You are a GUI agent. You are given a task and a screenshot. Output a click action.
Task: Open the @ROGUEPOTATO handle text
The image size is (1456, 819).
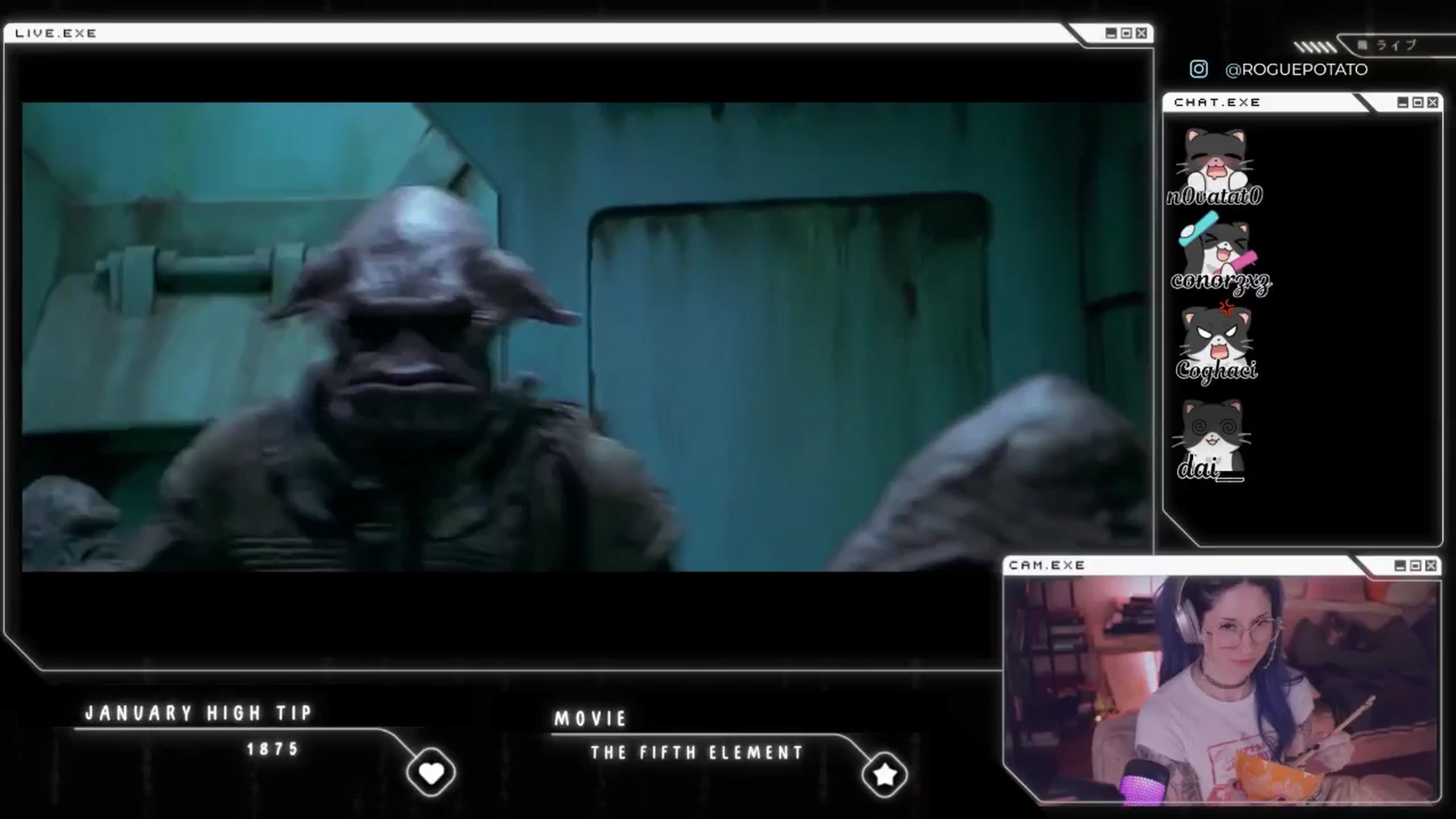1296,69
